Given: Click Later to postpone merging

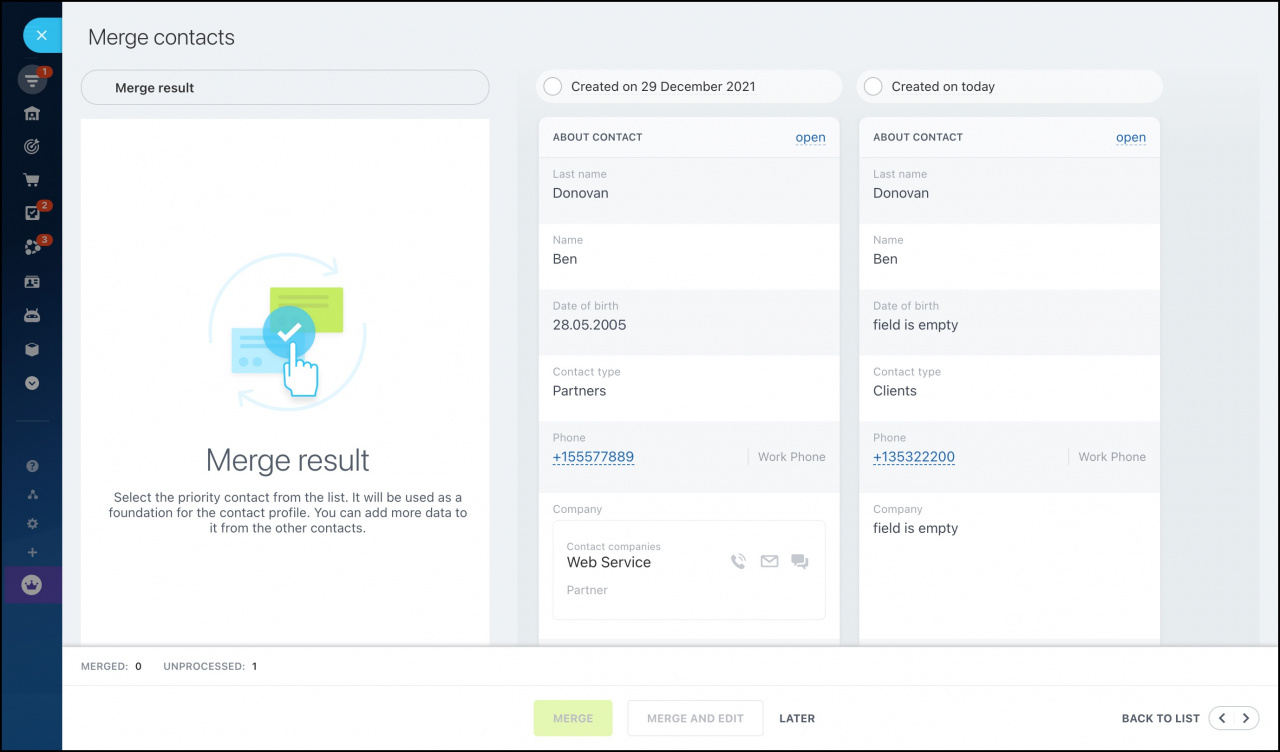Looking at the screenshot, I should coord(797,718).
